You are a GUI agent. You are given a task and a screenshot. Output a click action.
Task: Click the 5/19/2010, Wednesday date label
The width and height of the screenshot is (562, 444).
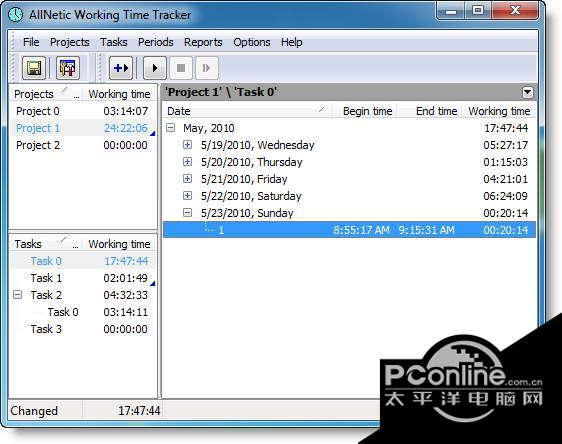pos(257,145)
